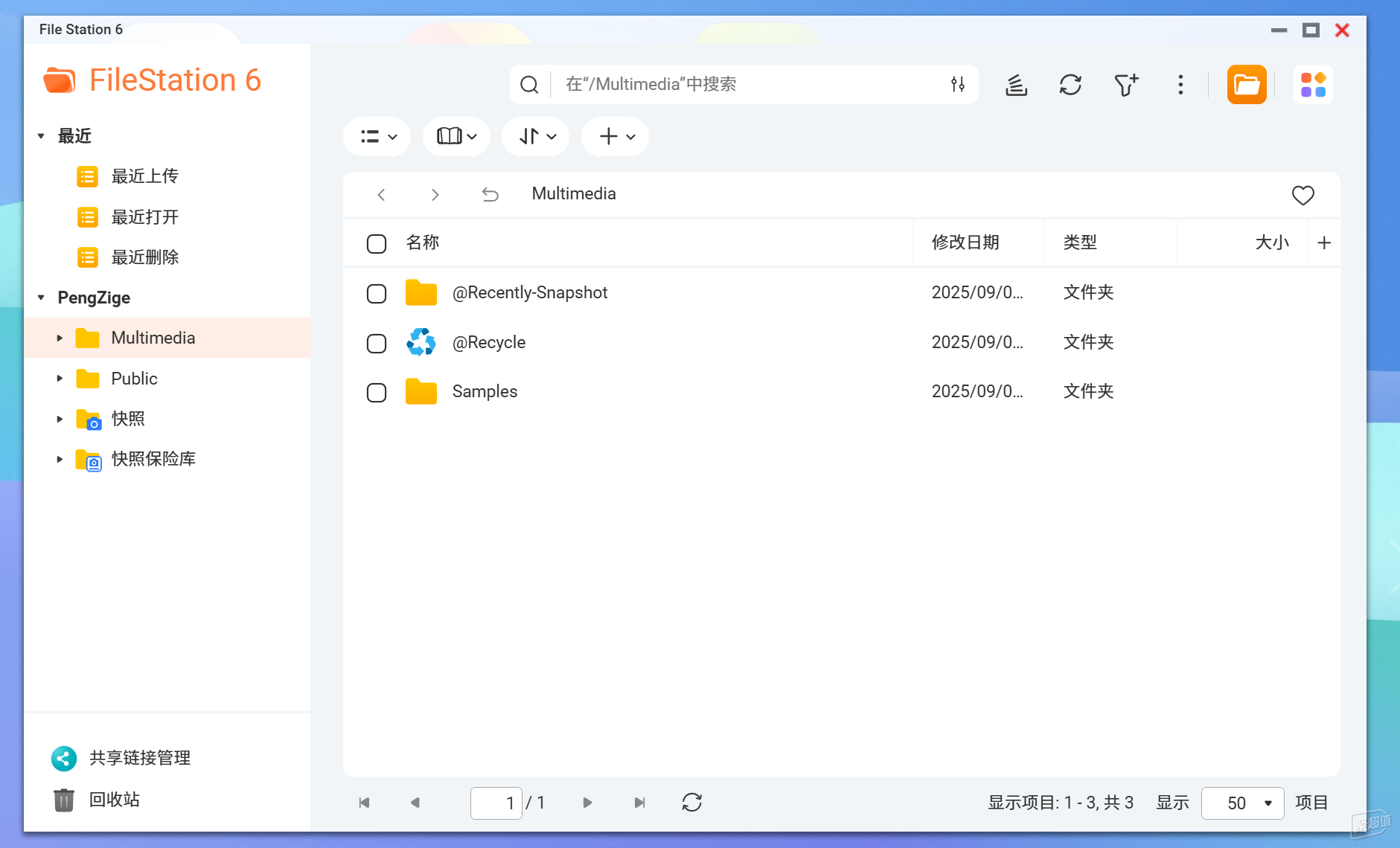Open 共享链接管理 share link management
Viewport: 1400px width, 848px height.
click(139, 758)
